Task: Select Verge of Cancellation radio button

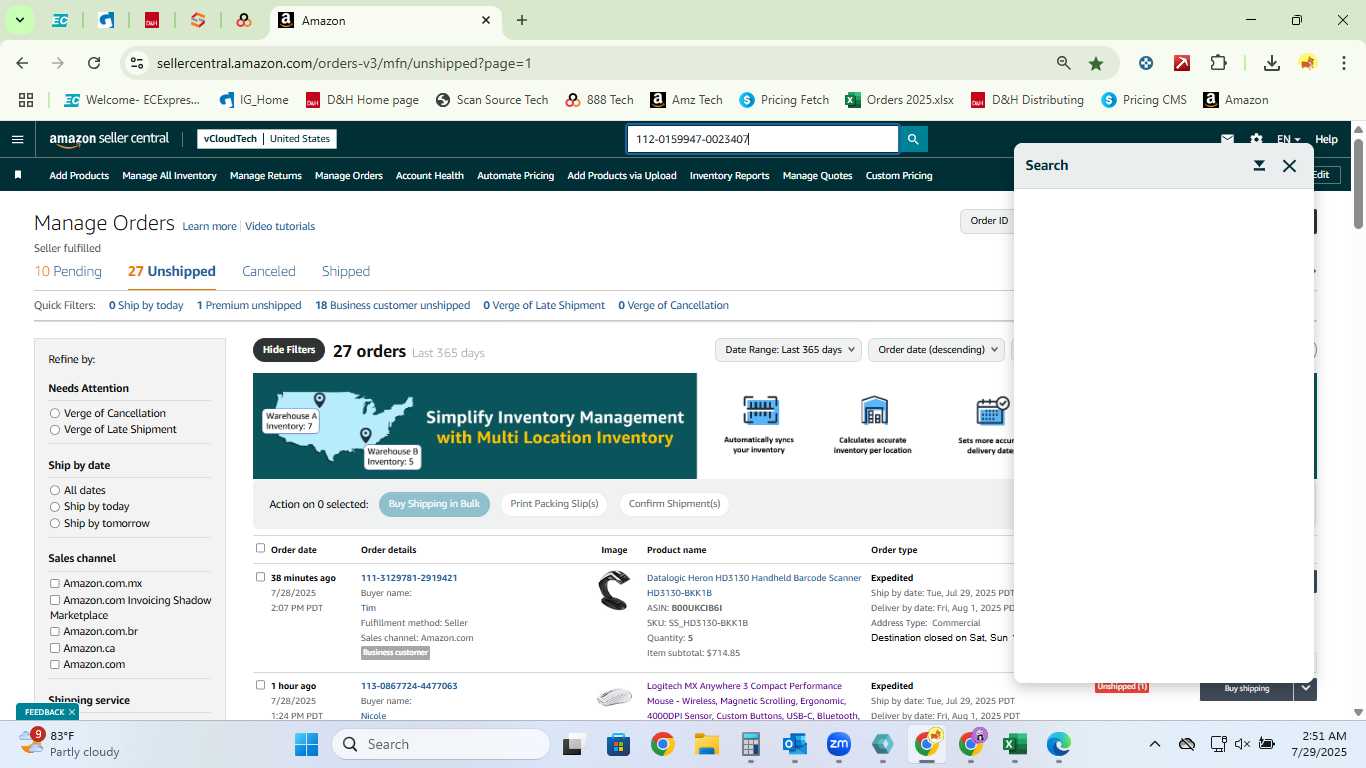Action: tap(55, 413)
